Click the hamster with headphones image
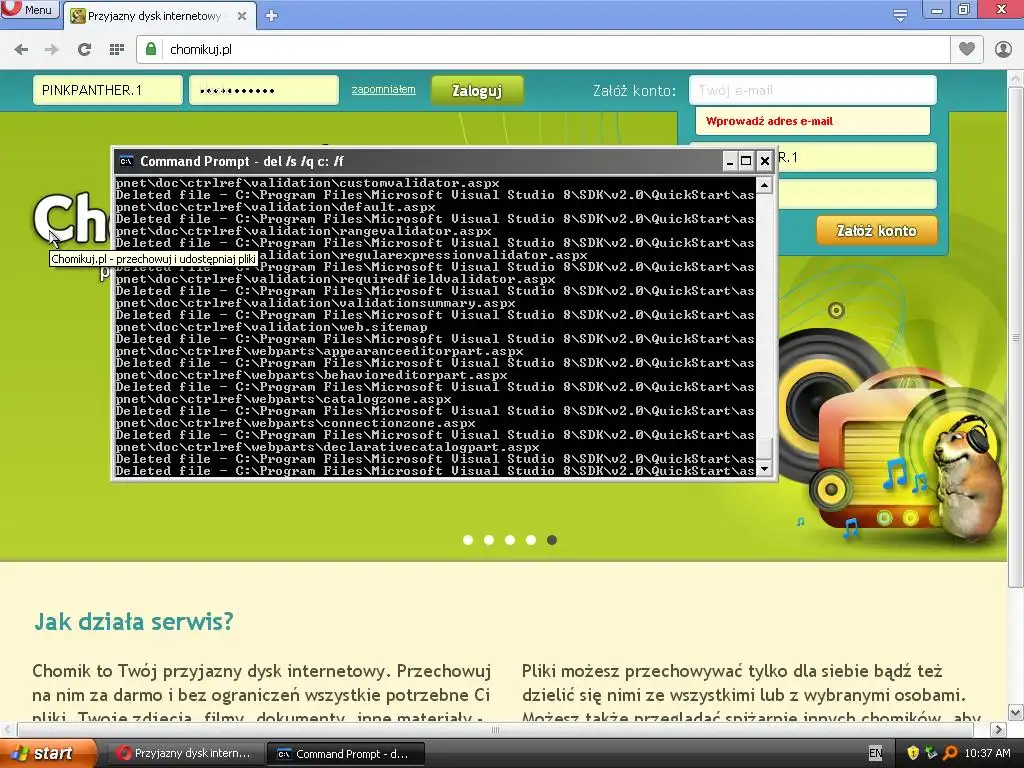1024x768 pixels. coord(968,480)
